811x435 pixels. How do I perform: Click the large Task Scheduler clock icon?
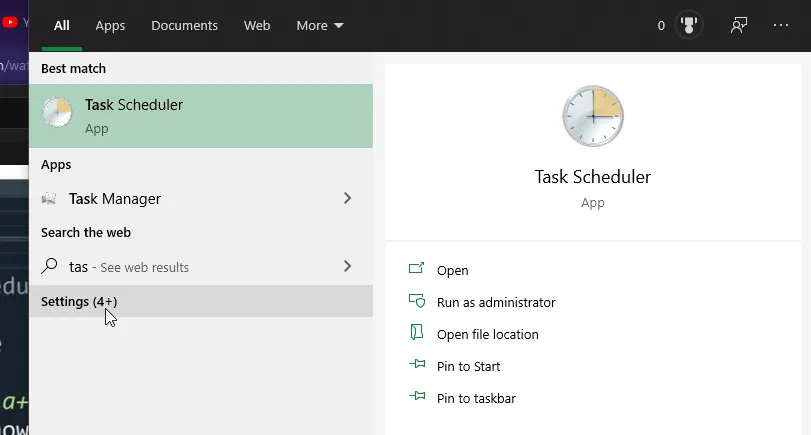593,116
